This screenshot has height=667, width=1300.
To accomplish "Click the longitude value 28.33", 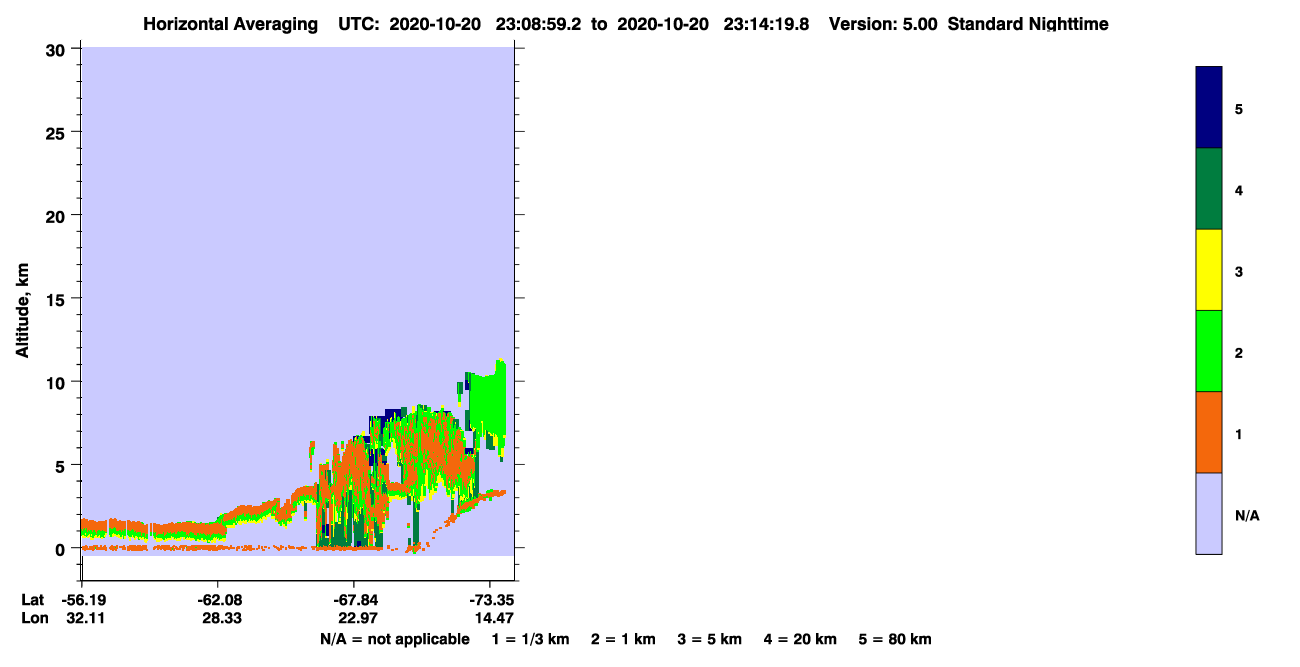I will coord(221,618).
